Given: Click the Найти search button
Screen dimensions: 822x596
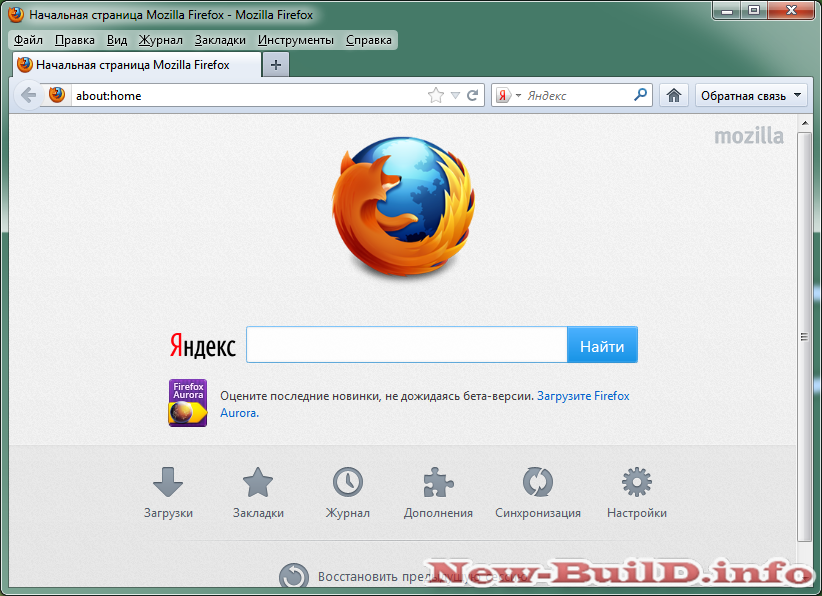Looking at the screenshot, I should 602,345.
